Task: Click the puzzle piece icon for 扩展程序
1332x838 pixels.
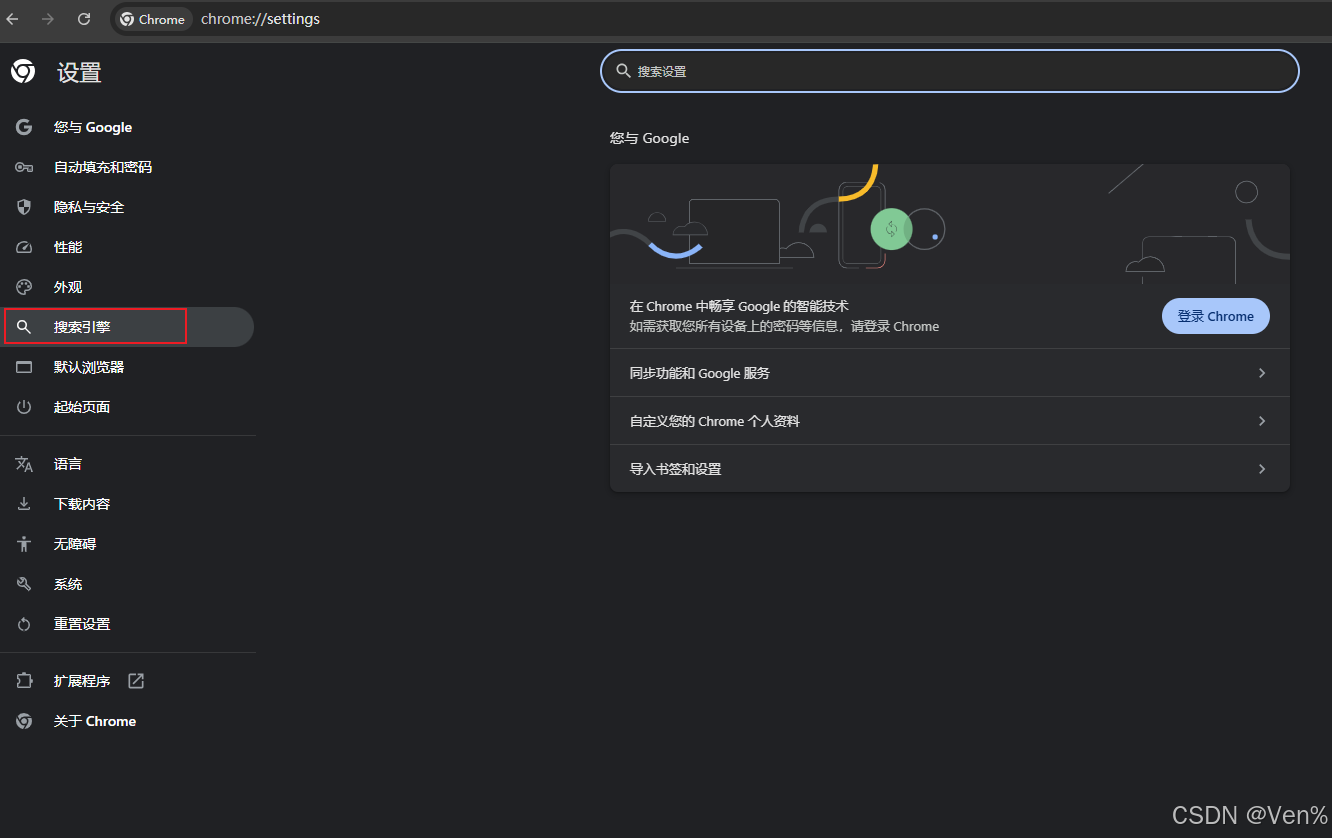Action: 24,681
